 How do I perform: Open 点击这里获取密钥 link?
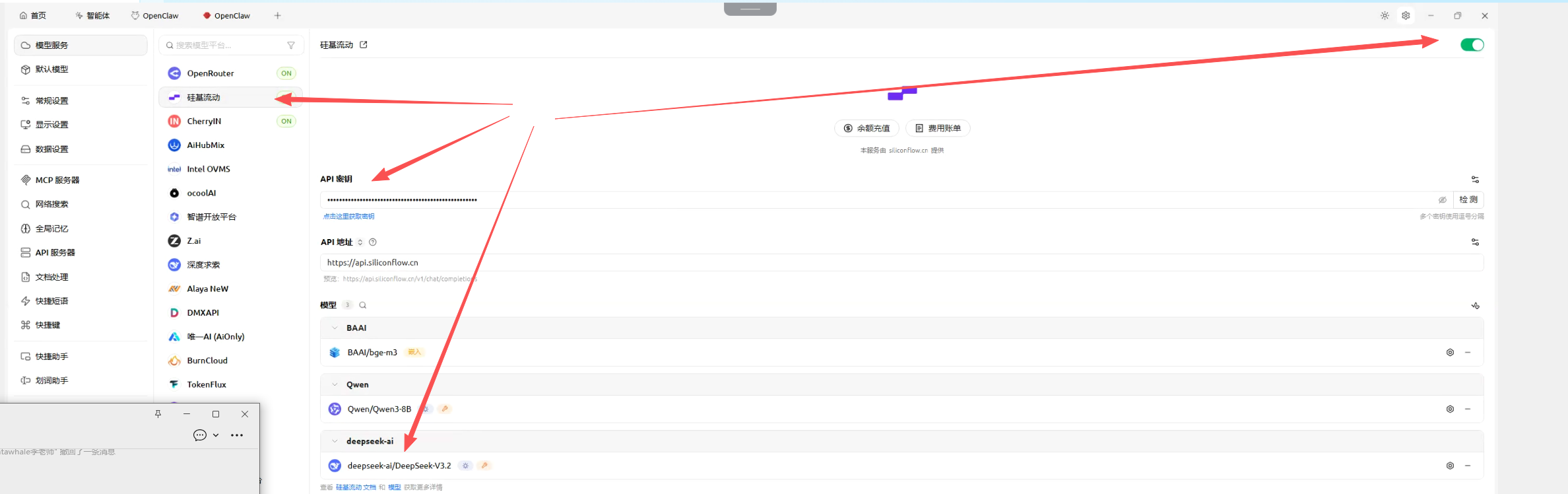click(348, 217)
